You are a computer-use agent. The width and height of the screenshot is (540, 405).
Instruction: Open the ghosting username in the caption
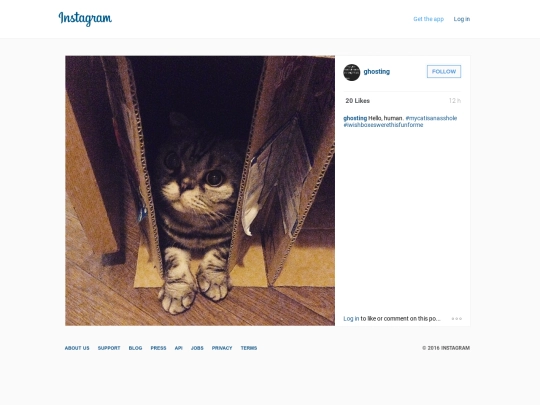point(355,118)
